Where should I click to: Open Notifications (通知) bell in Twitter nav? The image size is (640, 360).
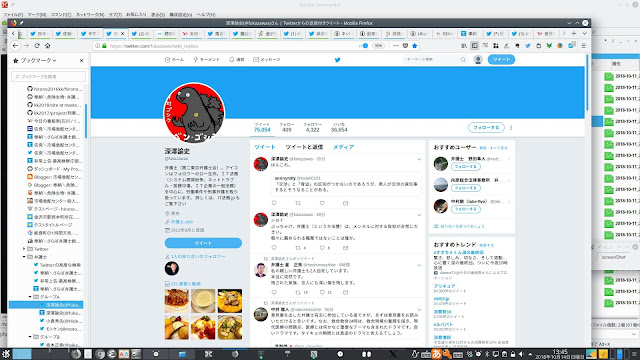(x=237, y=60)
